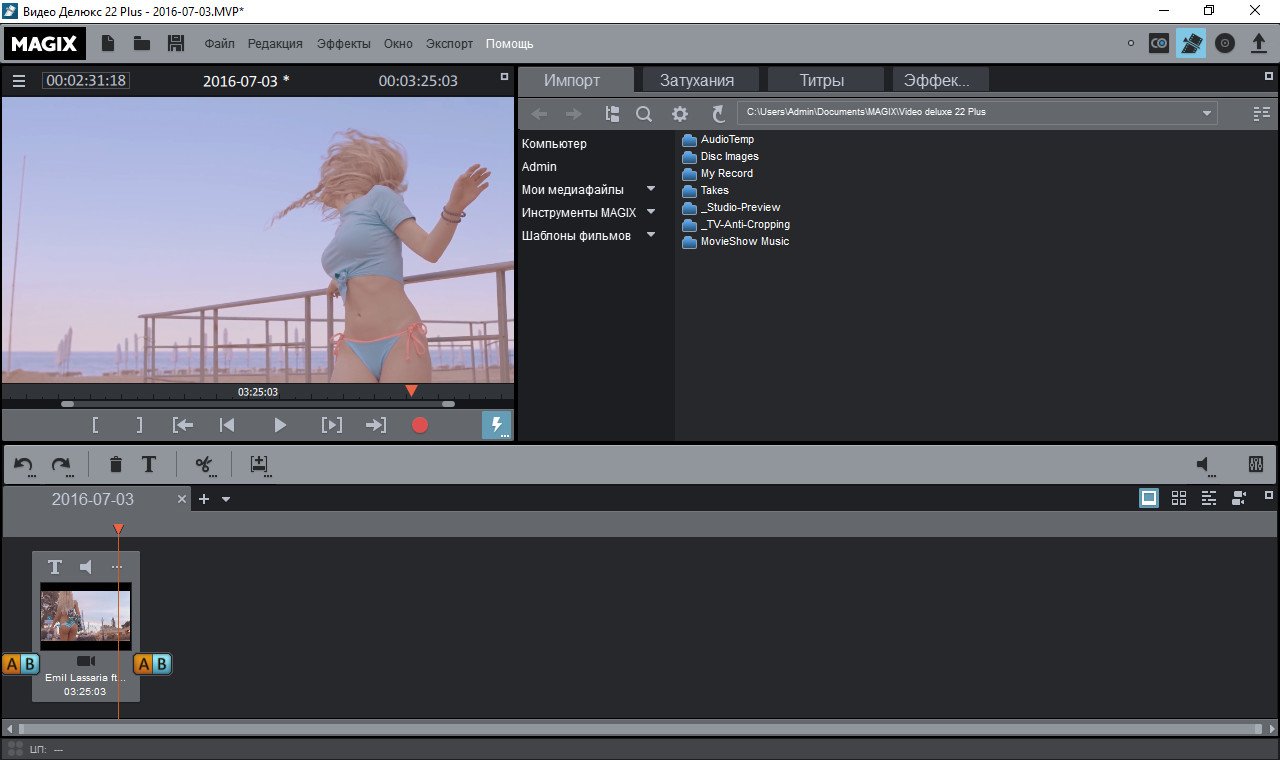
Task: Switch to the Титры tab
Action: 821,81
